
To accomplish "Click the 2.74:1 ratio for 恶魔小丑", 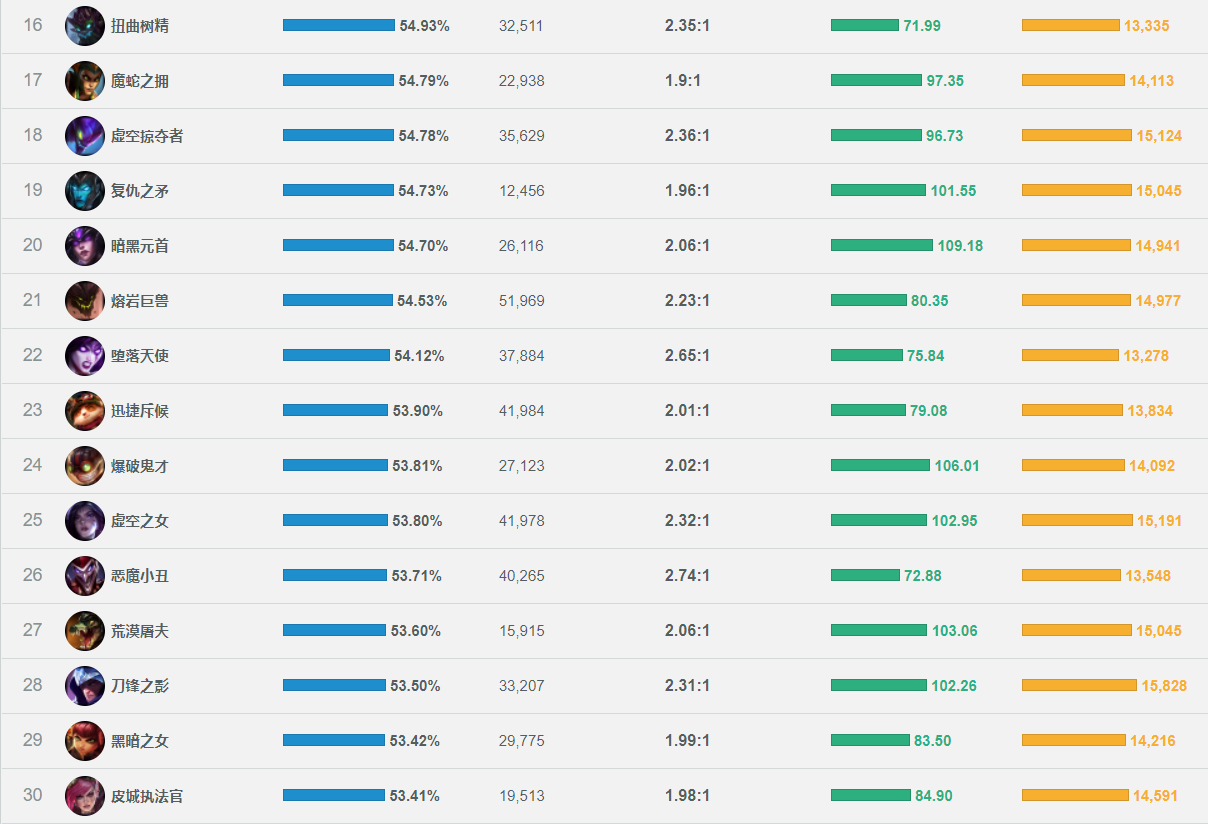I will 687,576.
